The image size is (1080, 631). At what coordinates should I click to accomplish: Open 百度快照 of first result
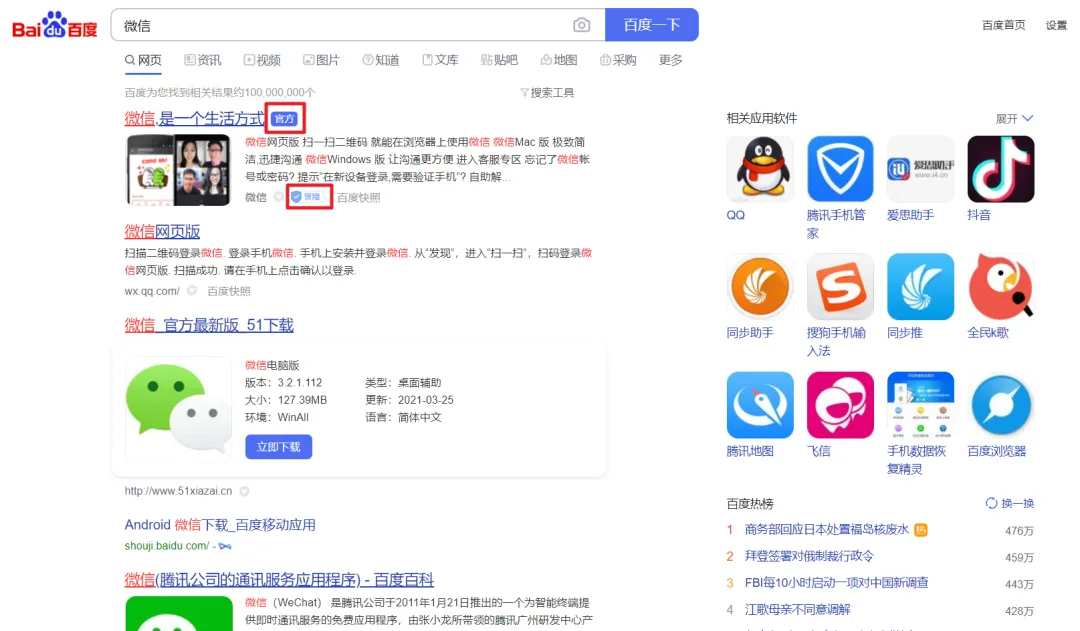click(x=358, y=198)
